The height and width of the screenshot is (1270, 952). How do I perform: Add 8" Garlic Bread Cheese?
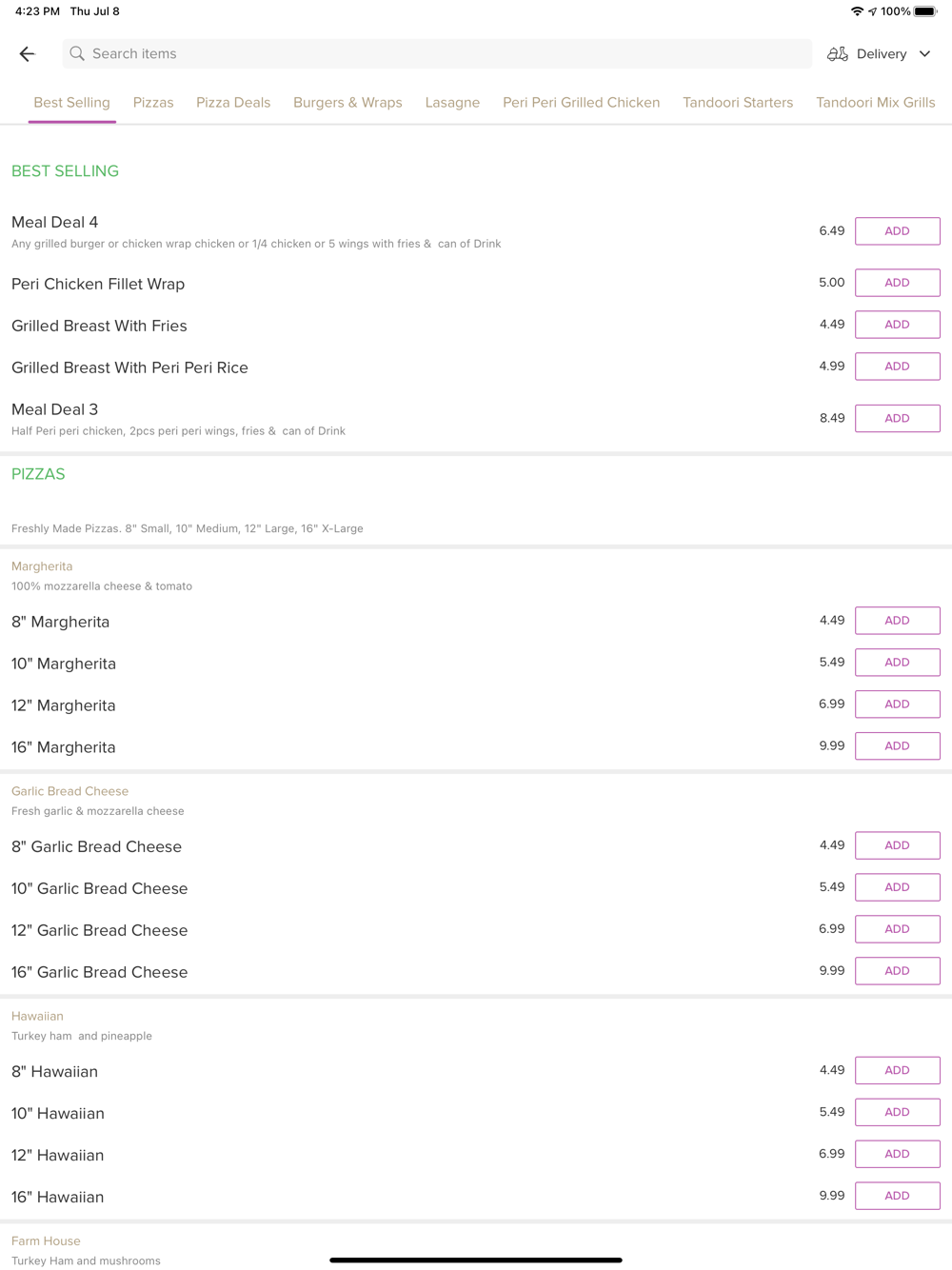[x=897, y=845]
